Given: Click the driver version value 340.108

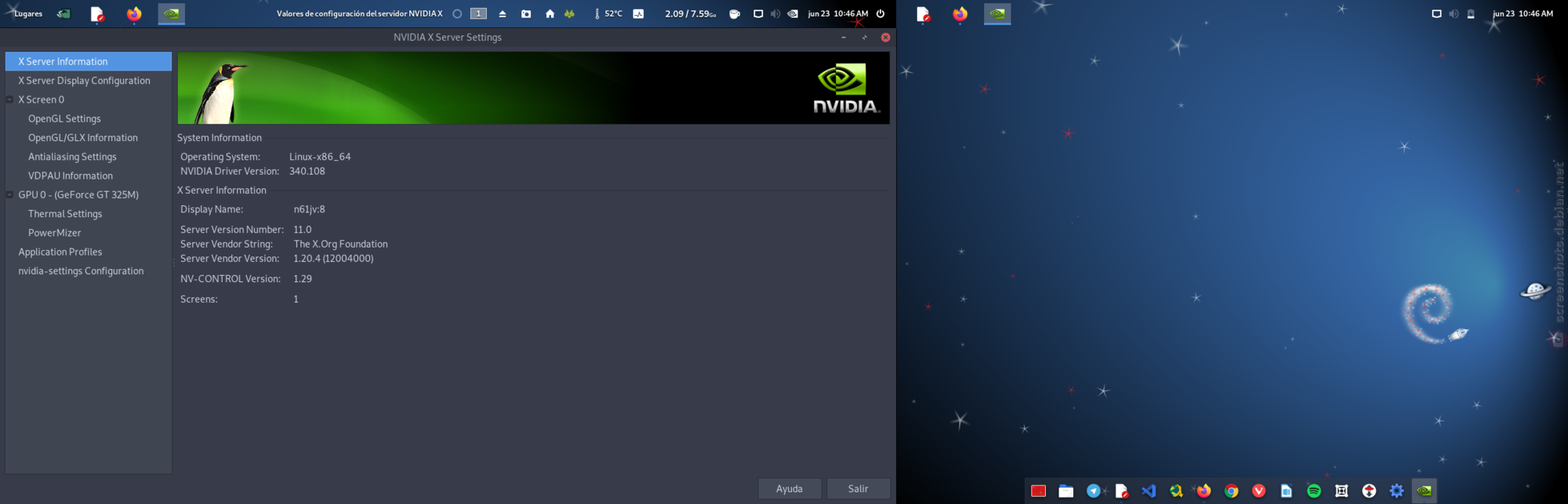Looking at the screenshot, I should pos(307,171).
